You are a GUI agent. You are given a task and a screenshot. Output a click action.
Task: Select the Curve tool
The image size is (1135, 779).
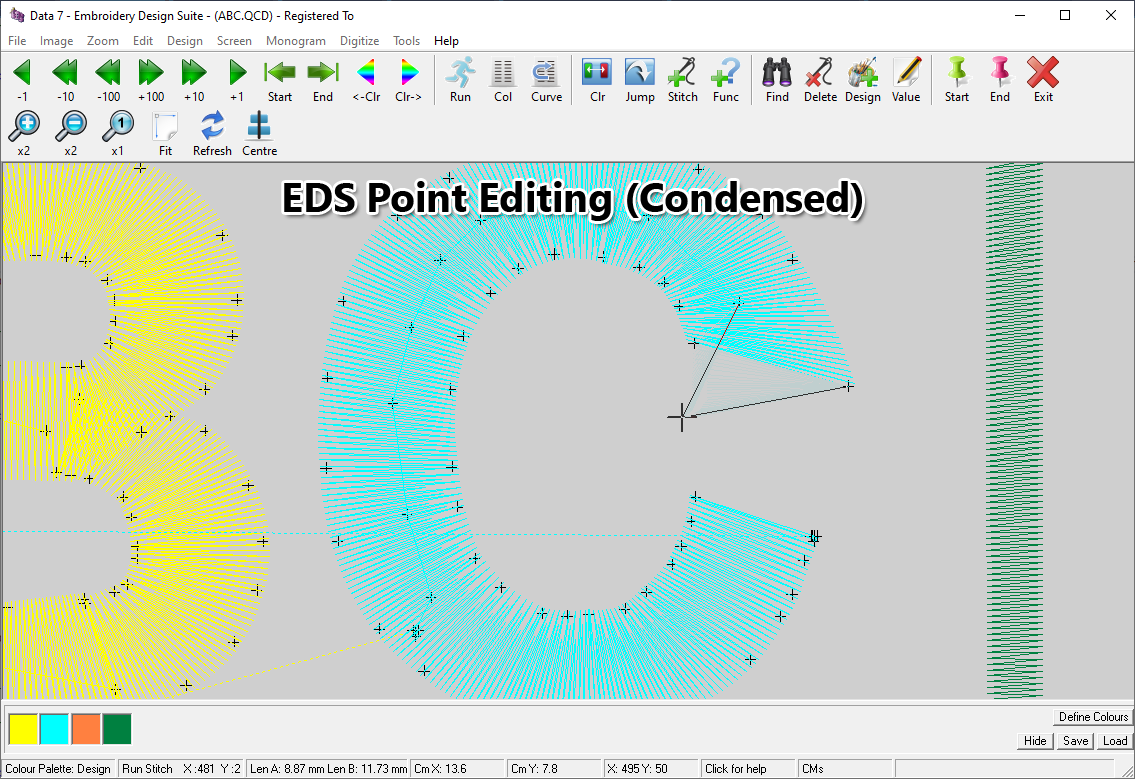point(546,80)
